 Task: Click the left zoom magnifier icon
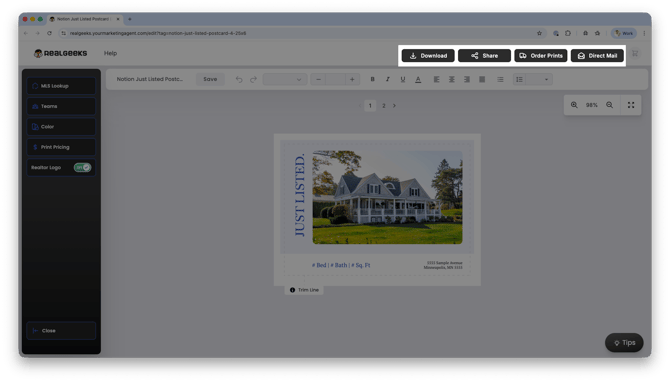click(574, 105)
